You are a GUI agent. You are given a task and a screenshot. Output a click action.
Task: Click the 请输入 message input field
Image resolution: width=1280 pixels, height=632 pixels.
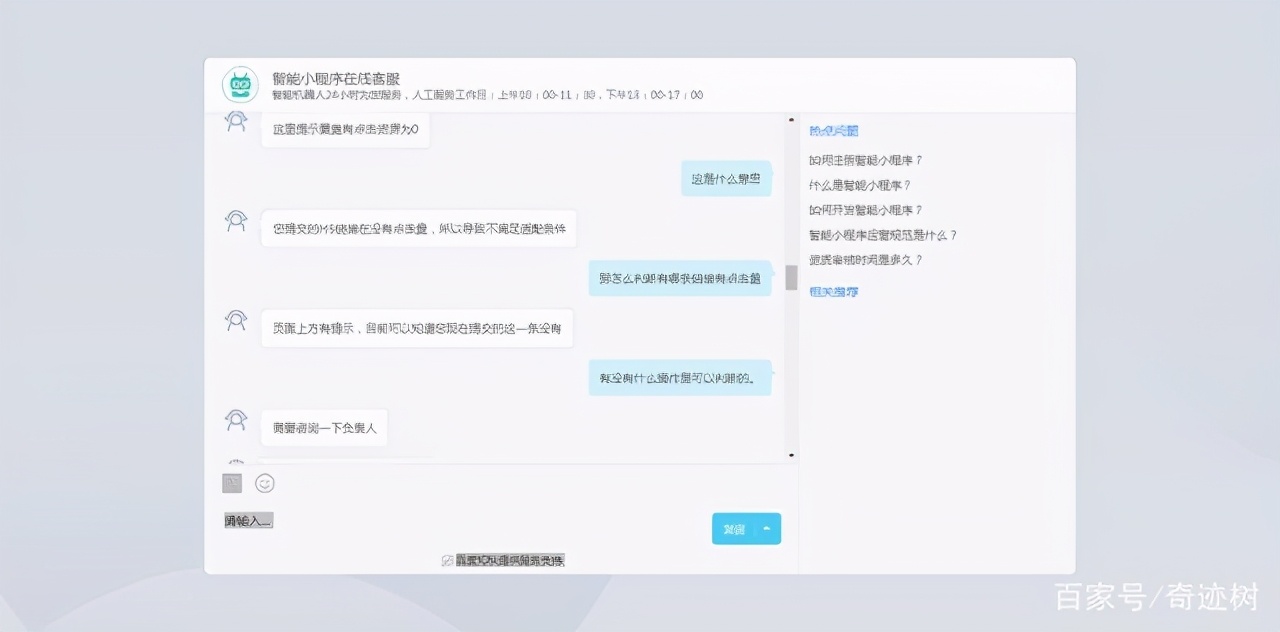pos(247,519)
